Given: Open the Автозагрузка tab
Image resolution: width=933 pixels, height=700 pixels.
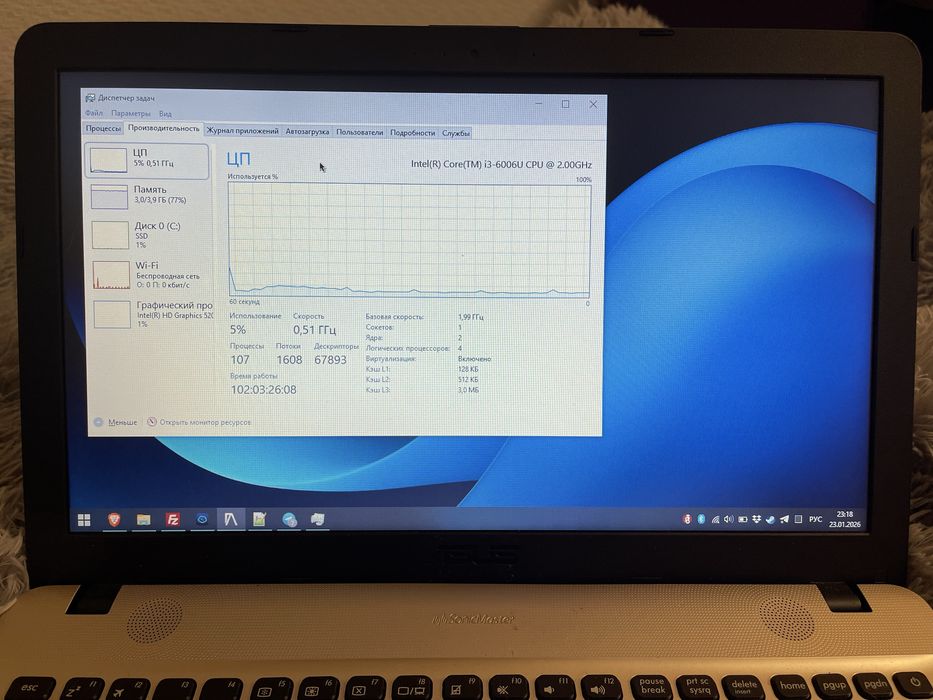Looking at the screenshot, I should point(307,132).
